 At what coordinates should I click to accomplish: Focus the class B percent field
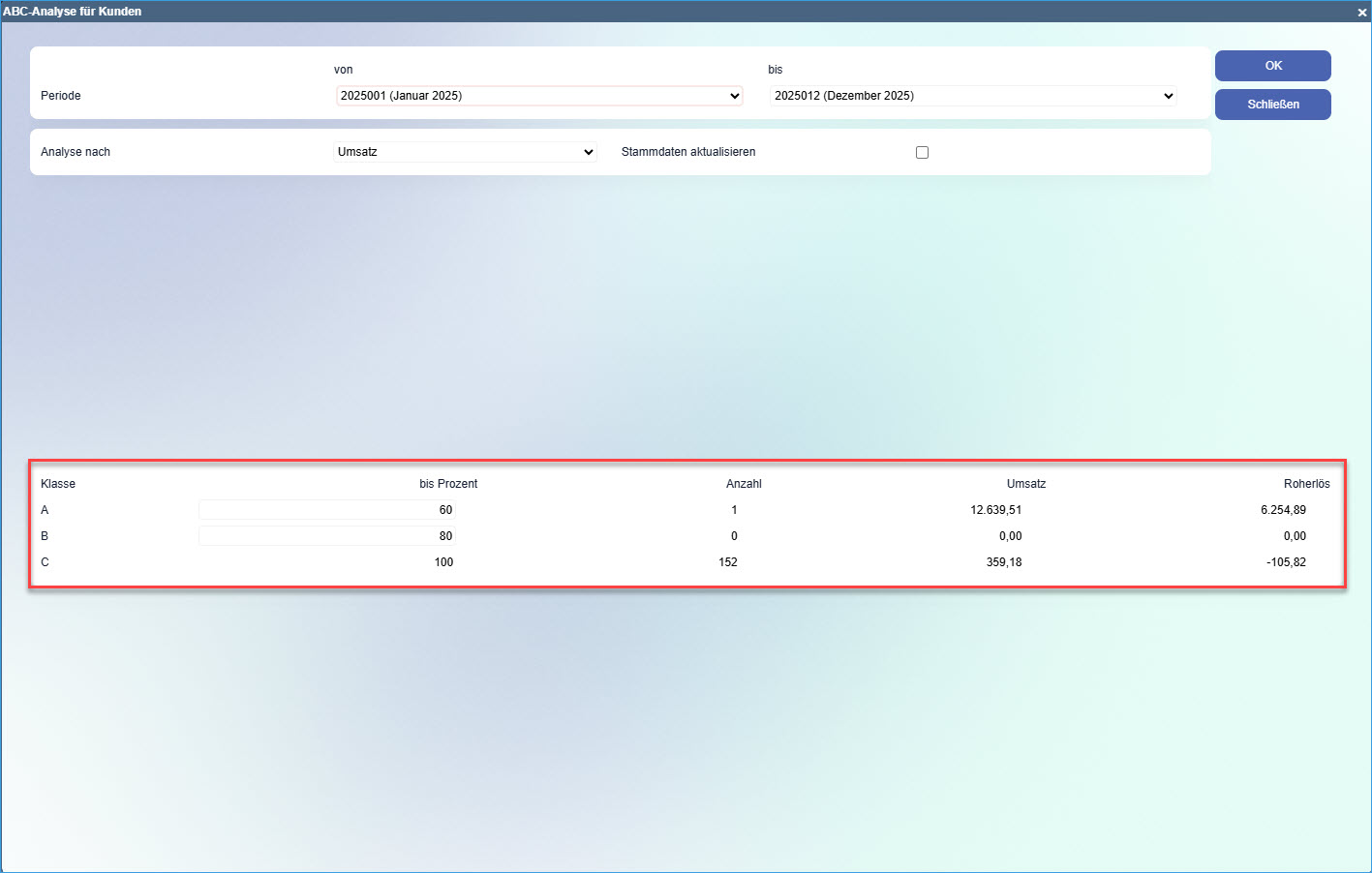[327, 536]
